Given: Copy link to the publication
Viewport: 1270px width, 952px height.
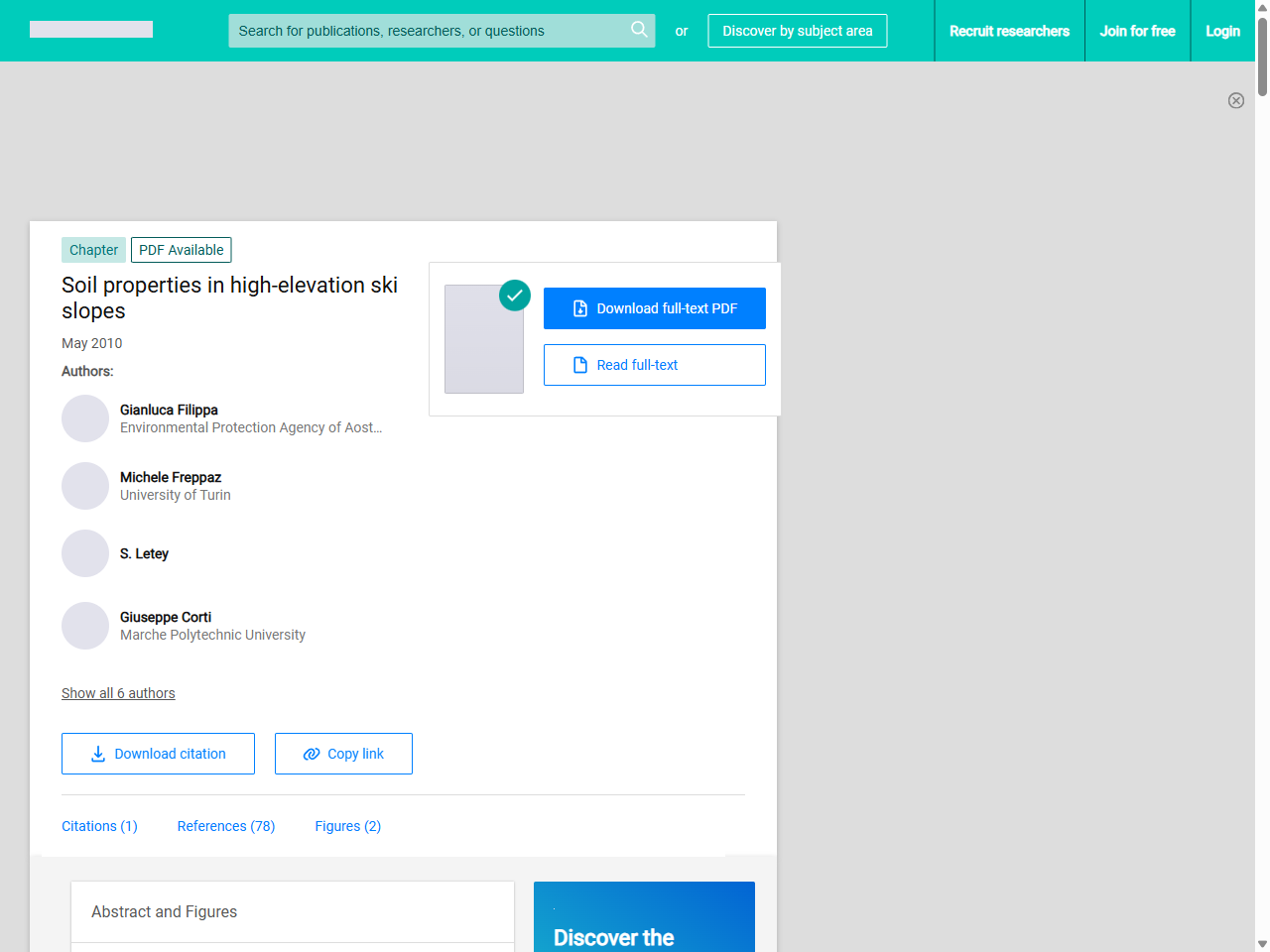Looking at the screenshot, I should click(x=343, y=754).
